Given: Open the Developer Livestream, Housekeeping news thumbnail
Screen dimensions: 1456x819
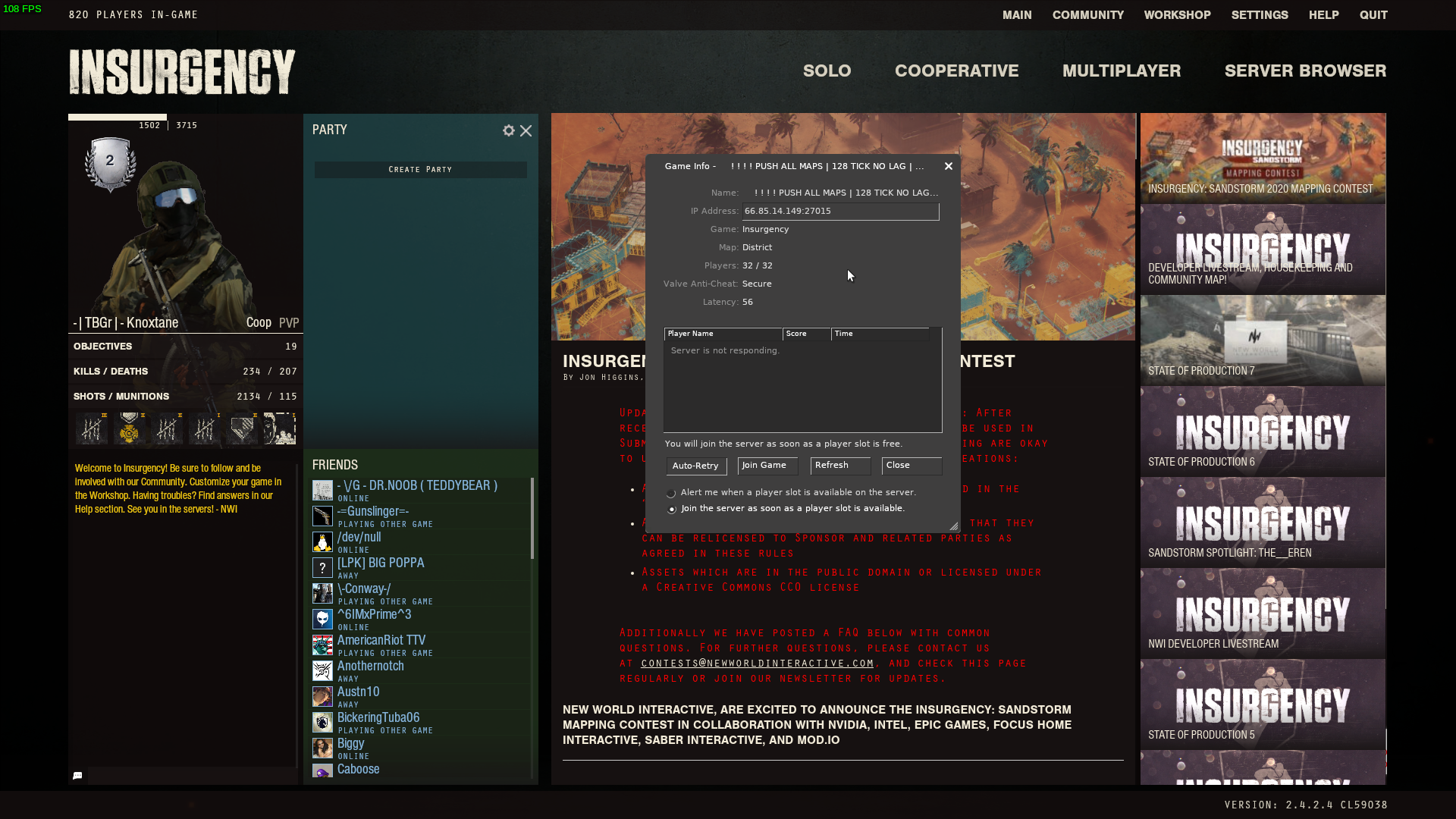Looking at the screenshot, I should [x=1263, y=249].
